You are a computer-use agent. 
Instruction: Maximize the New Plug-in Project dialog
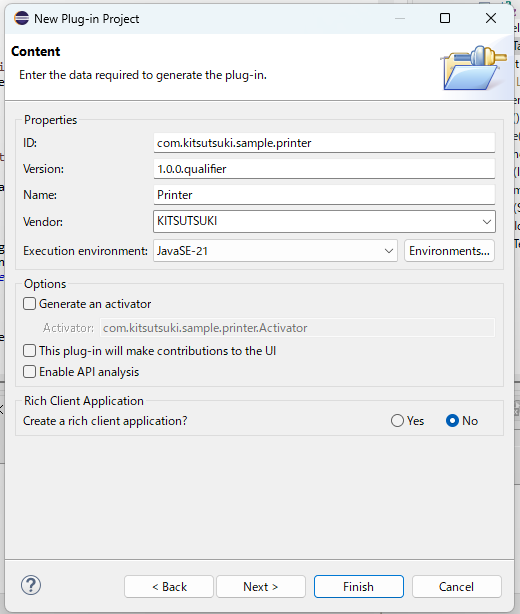[x=445, y=18]
